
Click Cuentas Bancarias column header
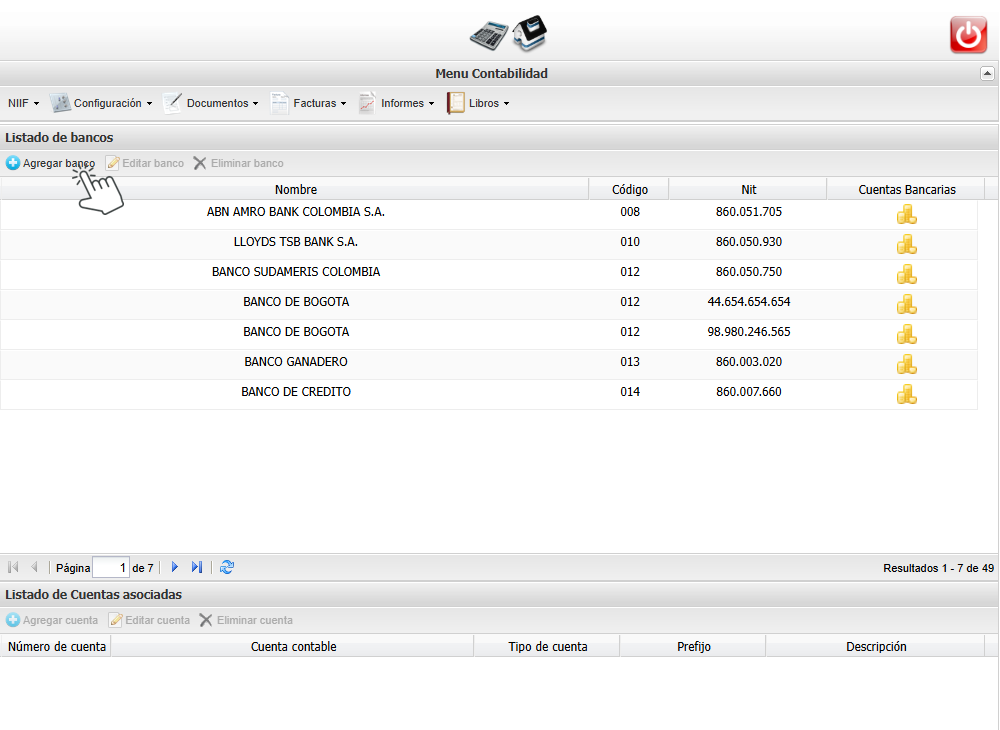click(x=906, y=189)
